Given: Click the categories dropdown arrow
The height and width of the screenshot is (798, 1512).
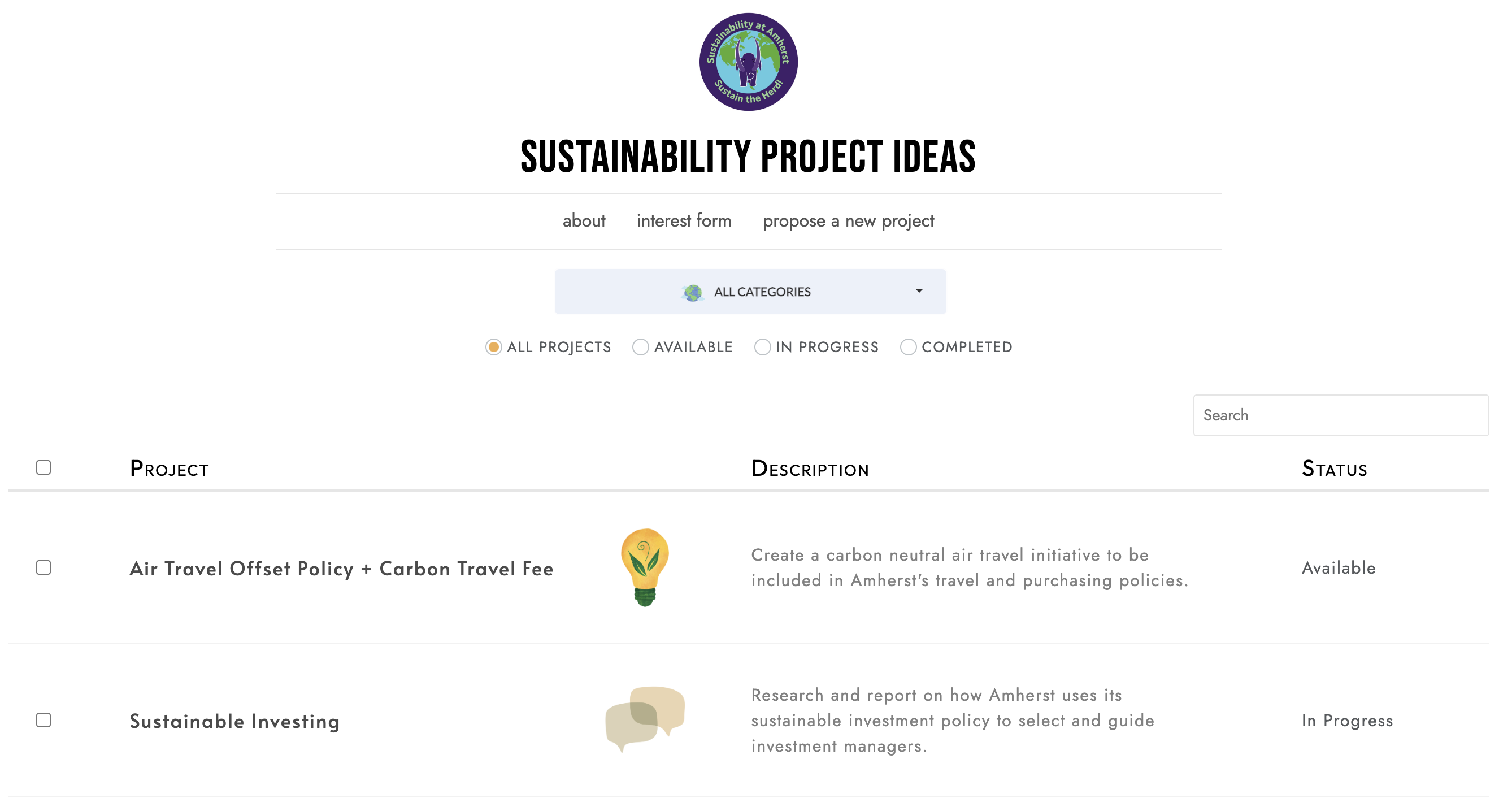Looking at the screenshot, I should click(919, 291).
